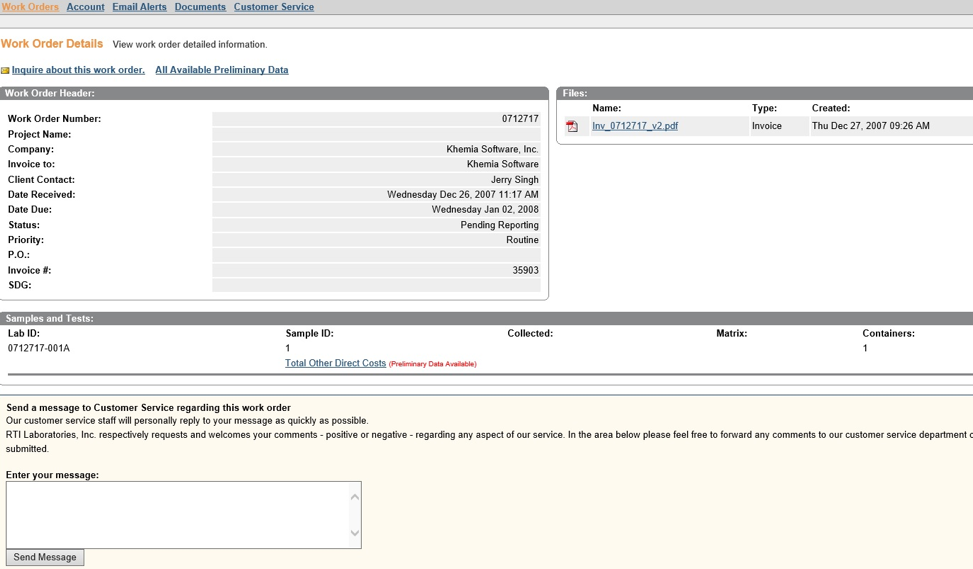
Task: Click the Collected column header
Action: [x=530, y=333]
